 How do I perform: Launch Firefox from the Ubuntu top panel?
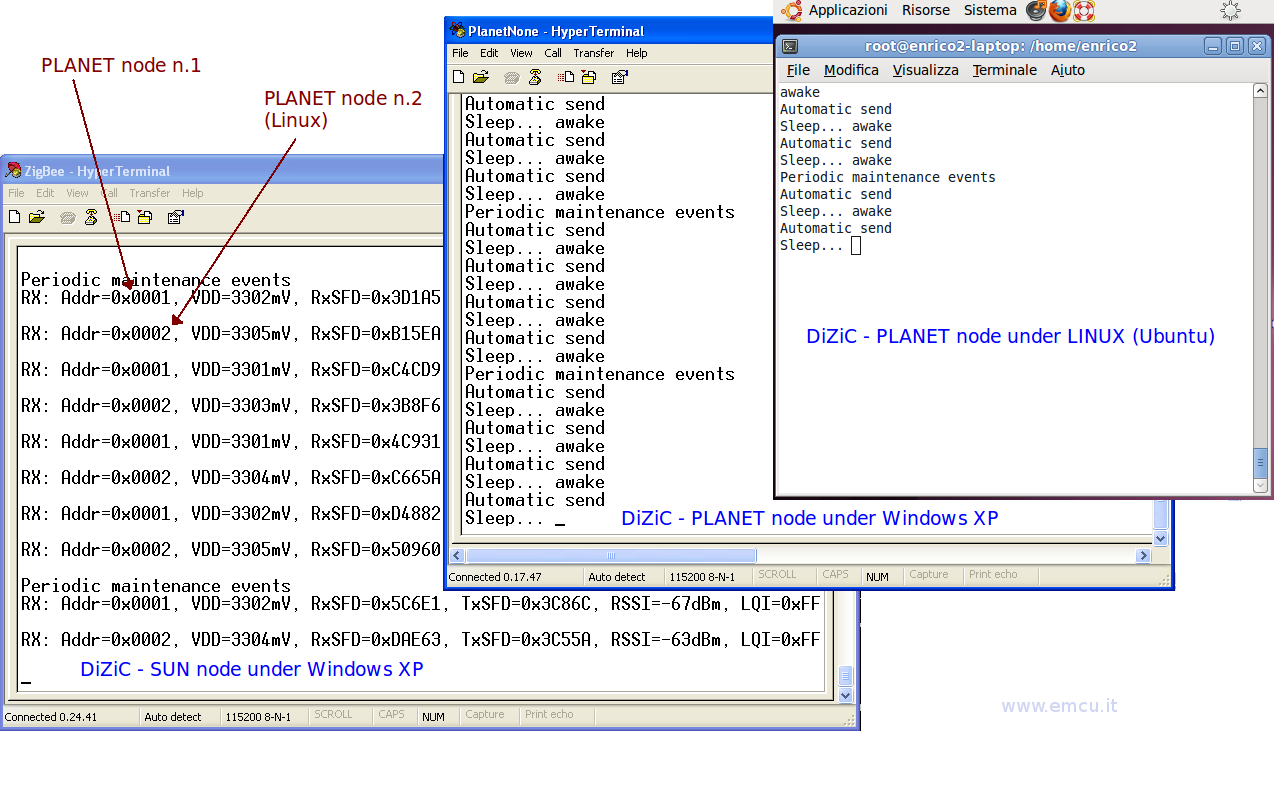1060,10
